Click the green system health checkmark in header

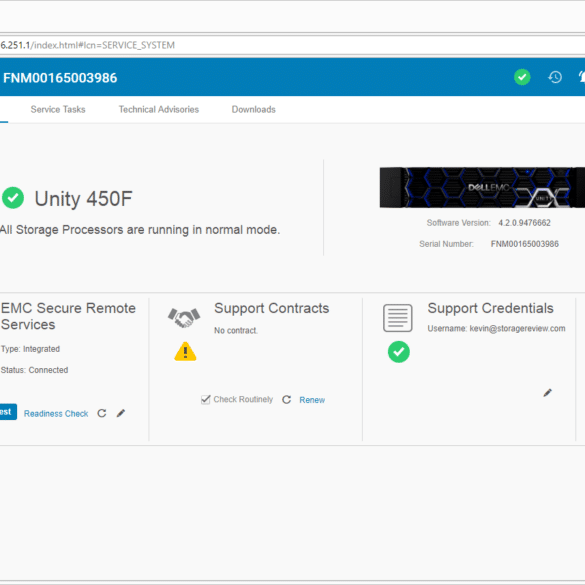(522, 77)
